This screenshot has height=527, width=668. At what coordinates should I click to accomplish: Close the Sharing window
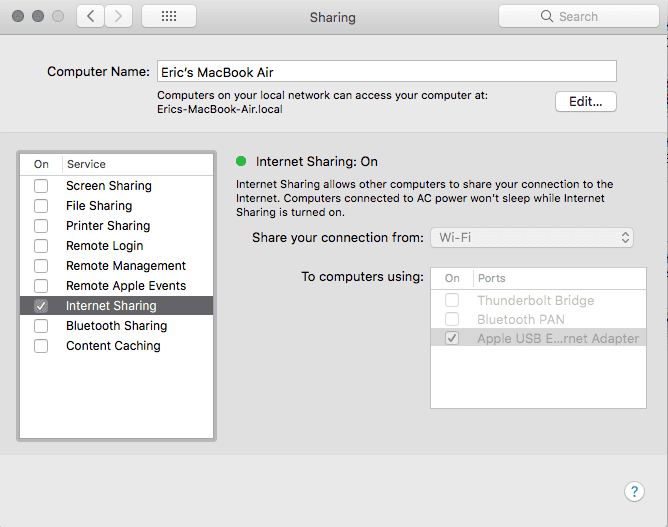[18, 16]
